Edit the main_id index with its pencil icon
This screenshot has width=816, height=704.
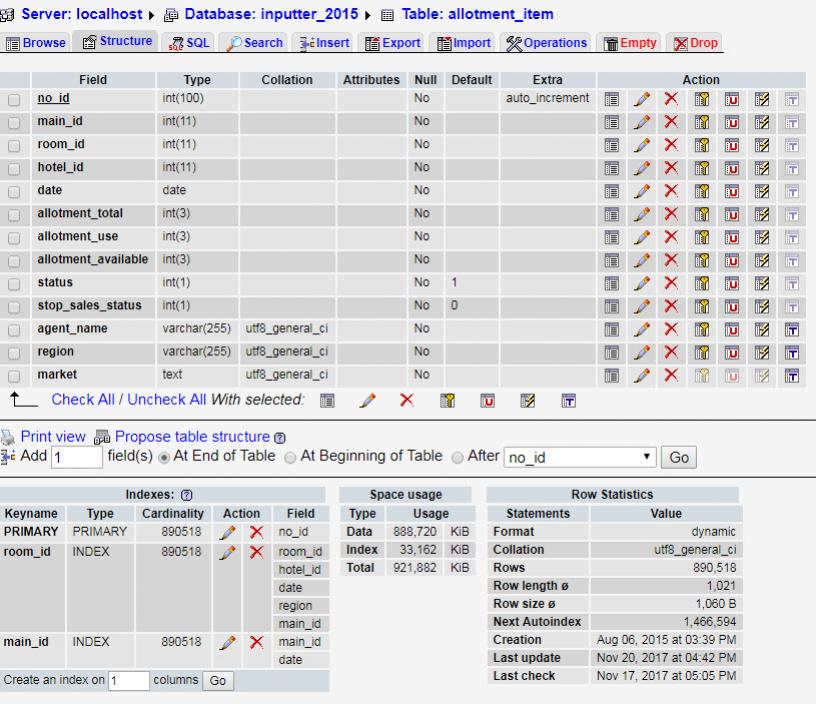(x=227, y=643)
